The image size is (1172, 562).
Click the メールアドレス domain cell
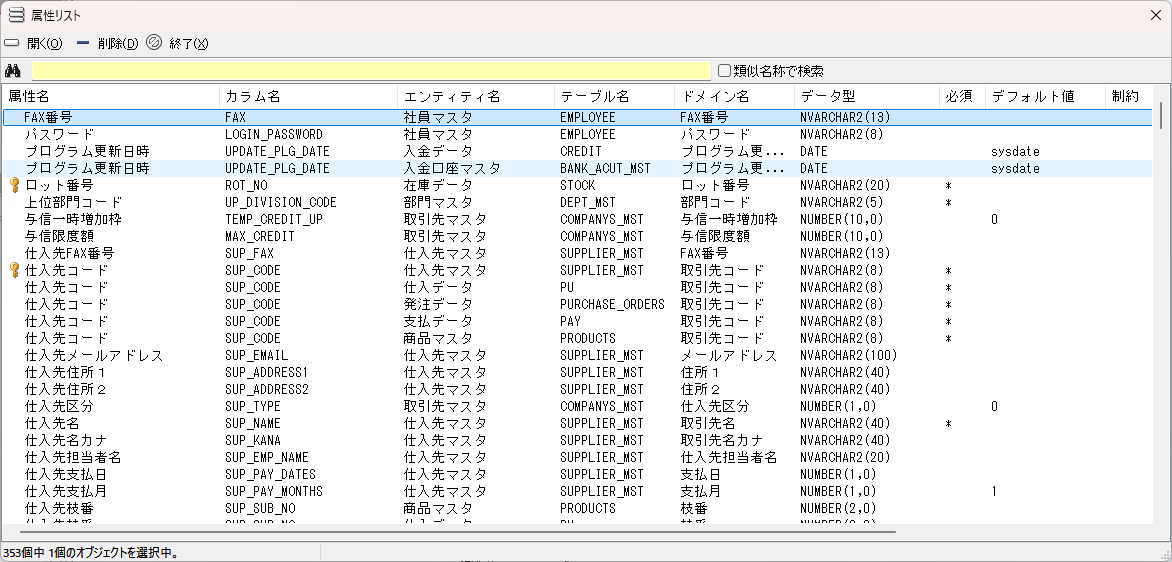[729, 356]
